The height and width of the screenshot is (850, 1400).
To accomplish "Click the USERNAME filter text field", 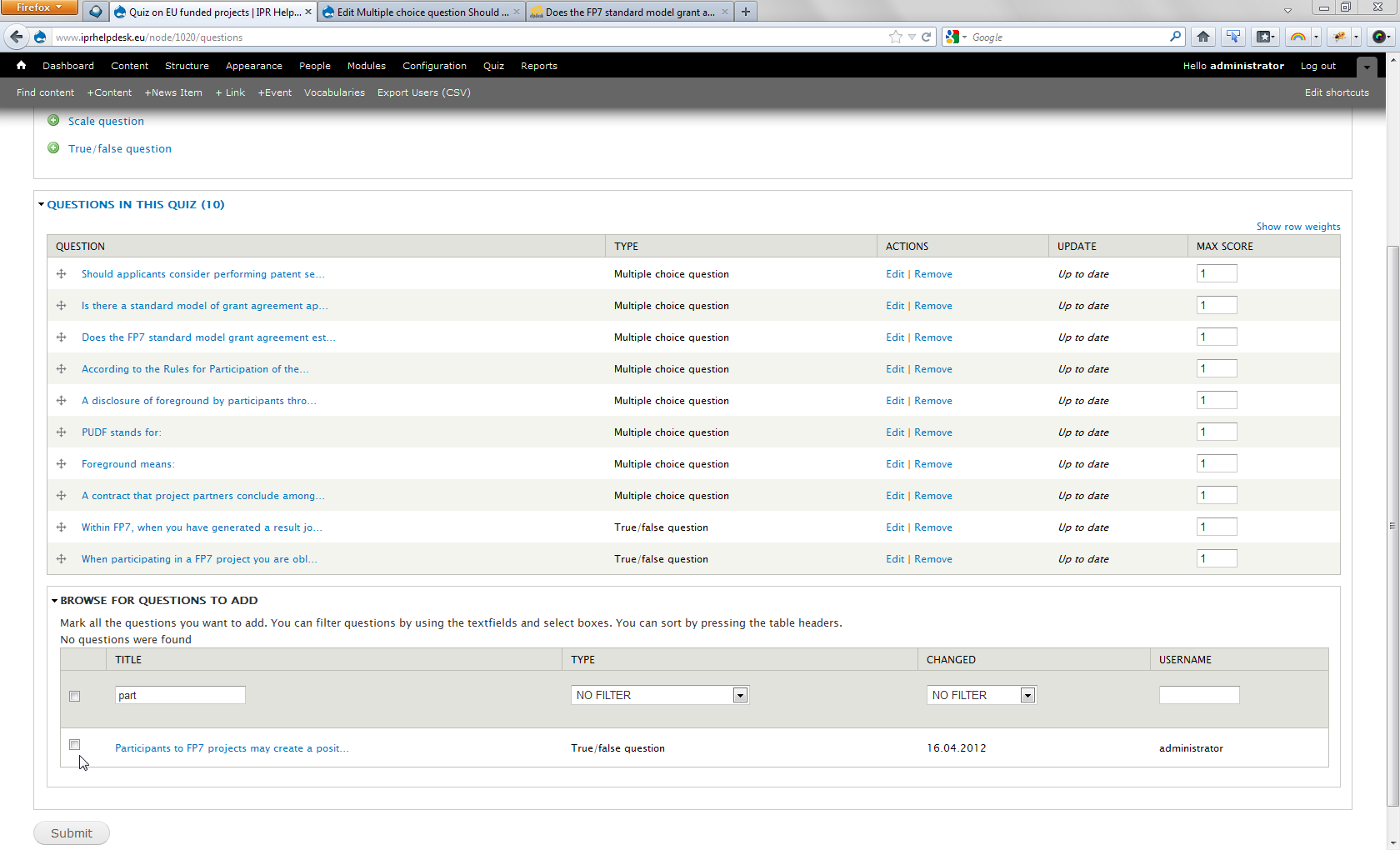I will 1198,695.
